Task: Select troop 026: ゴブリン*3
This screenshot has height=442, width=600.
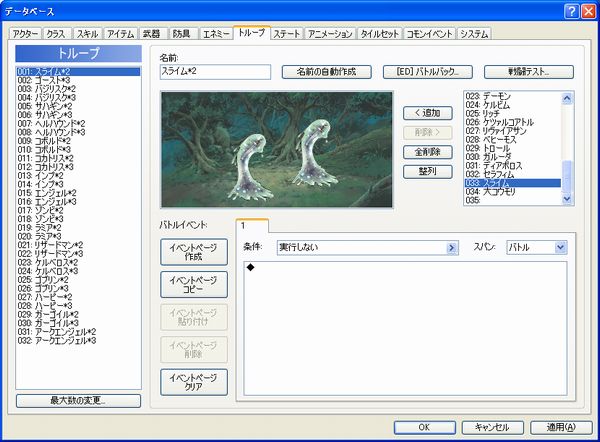Action: pyautogui.click(x=78, y=289)
